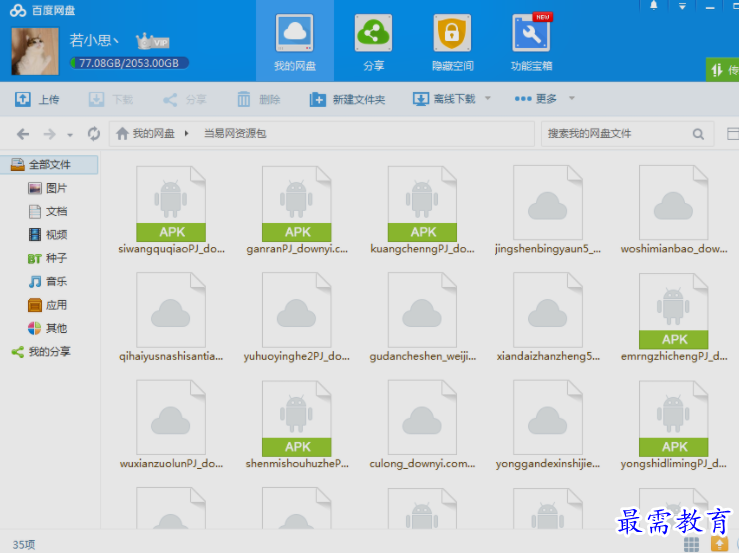The width and height of the screenshot is (739, 553).
Task: Select the ganranPJ_downyi APK file
Action: [x=296, y=210]
